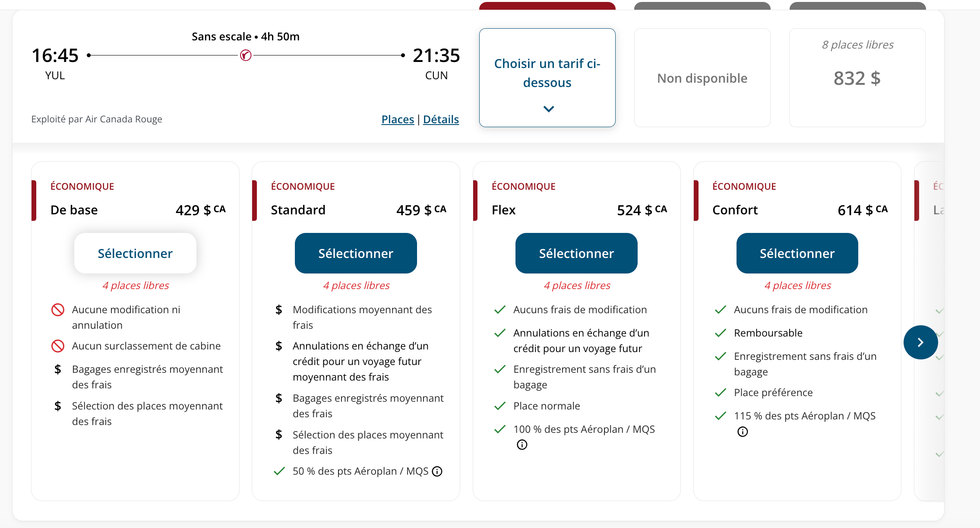Screen dimensions: 980x528
Task: Click the Choisir un tarif ci-dessous box
Action: (547, 72)
